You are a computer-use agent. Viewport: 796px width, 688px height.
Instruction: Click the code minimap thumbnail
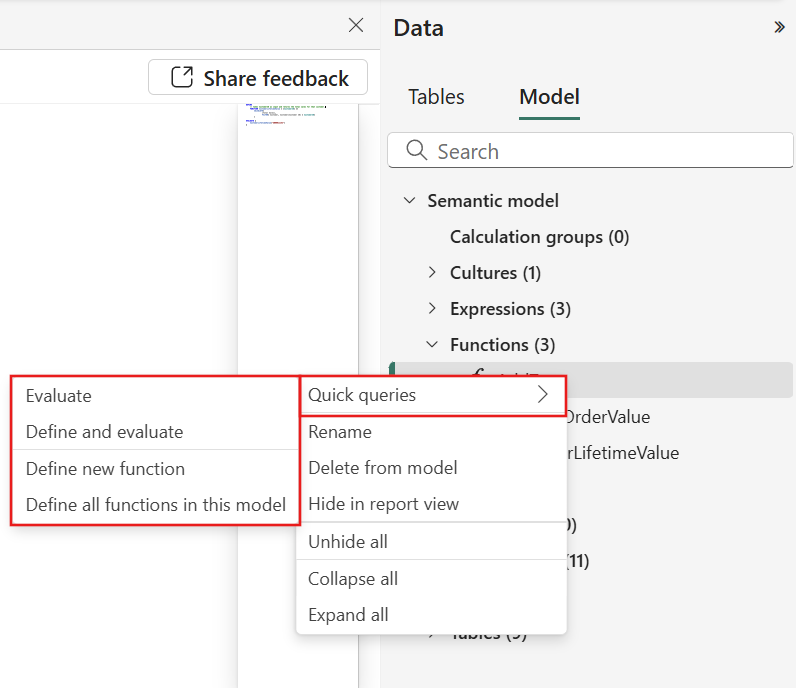pos(297,115)
